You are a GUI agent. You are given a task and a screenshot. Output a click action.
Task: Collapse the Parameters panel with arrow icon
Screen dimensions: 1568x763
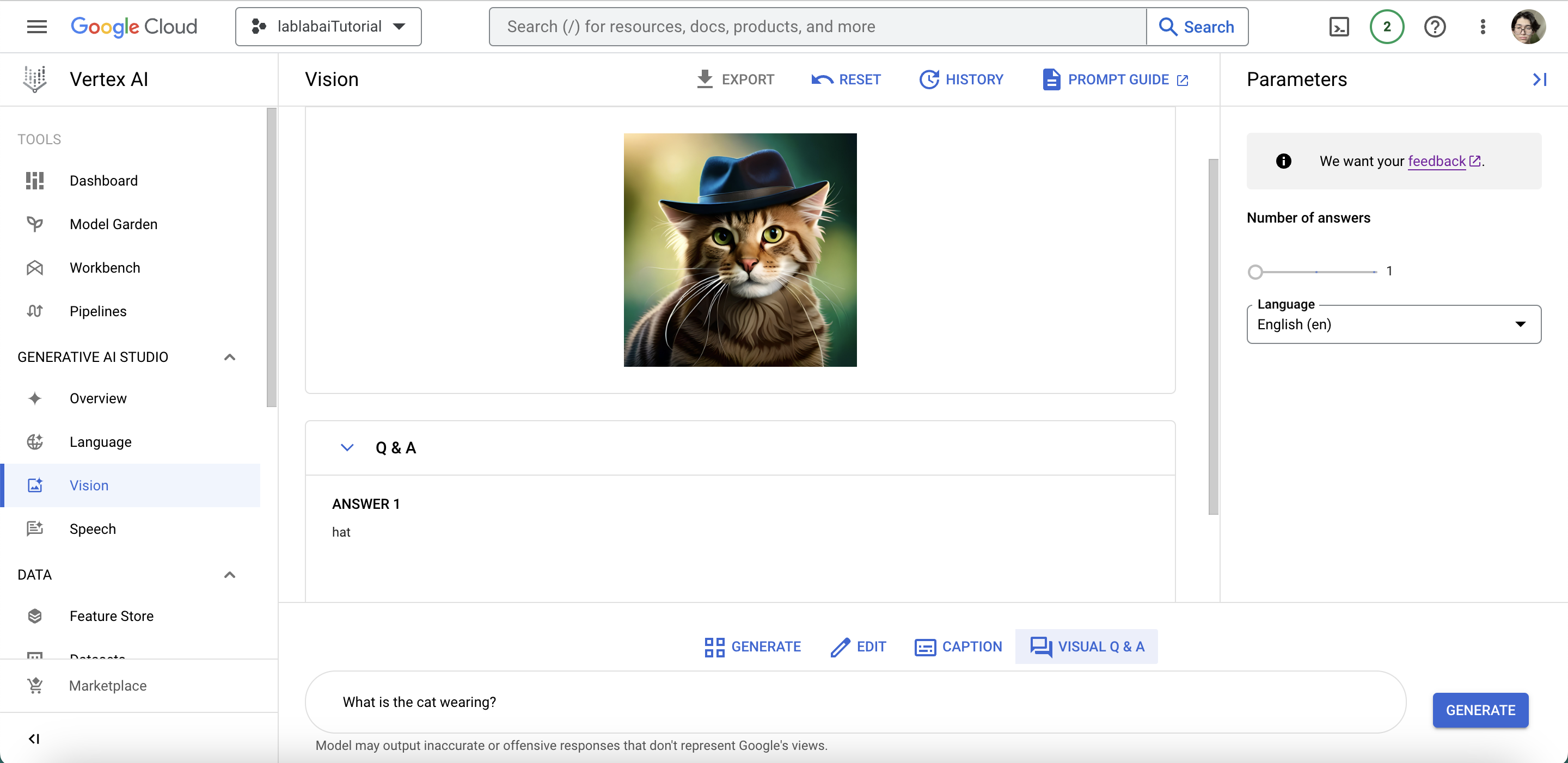(1539, 79)
